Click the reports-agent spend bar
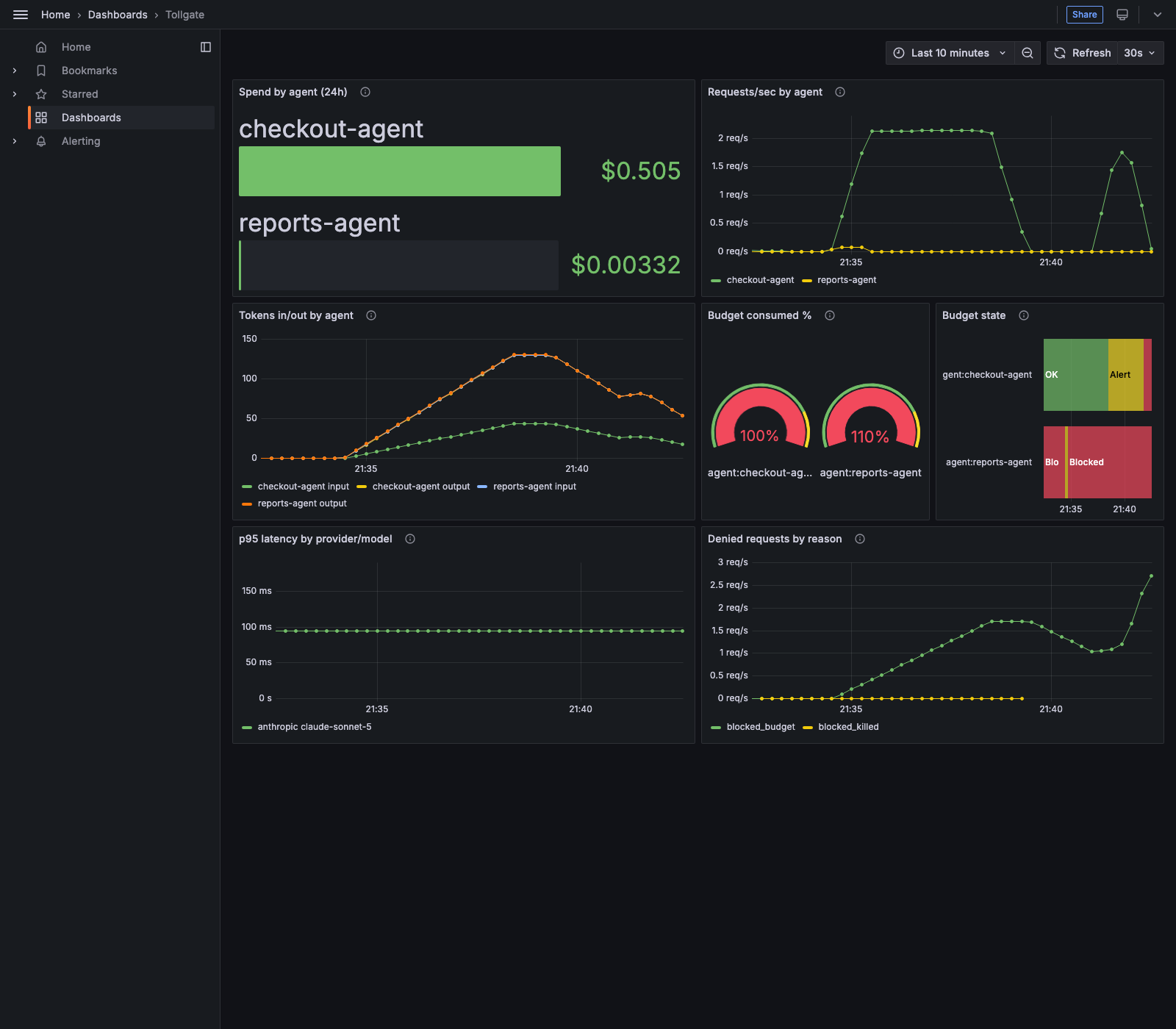Image resolution: width=1176 pixels, height=1029 pixels. coord(398,265)
